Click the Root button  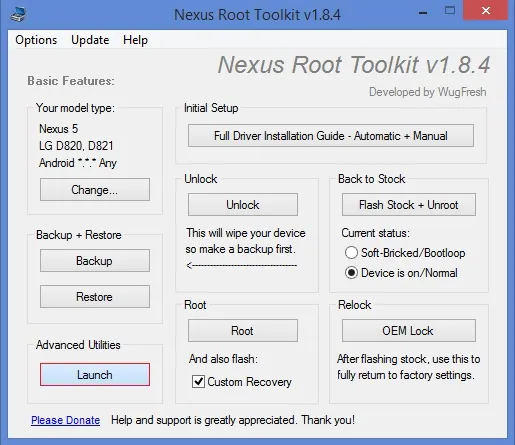coord(243,331)
